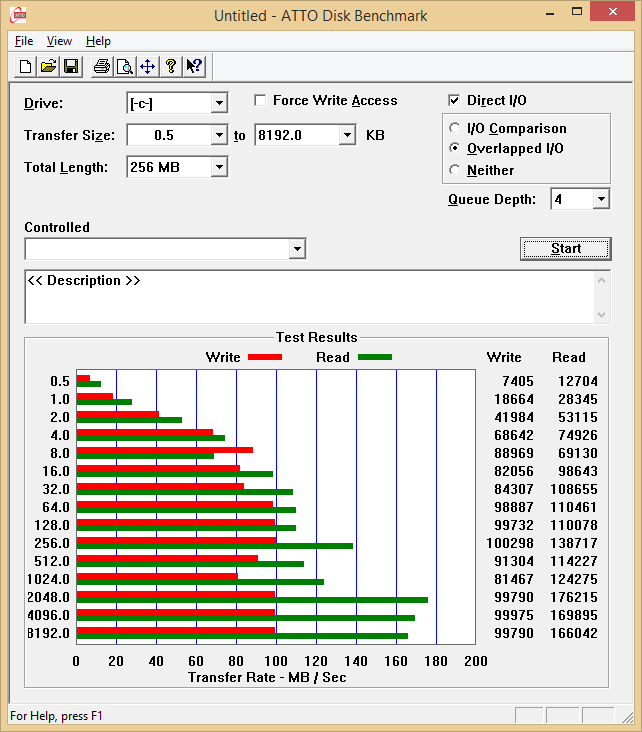Maximize the ATTO Disk Benchmark window
Image resolution: width=642 pixels, height=732 pixels.
coord(577,12)
